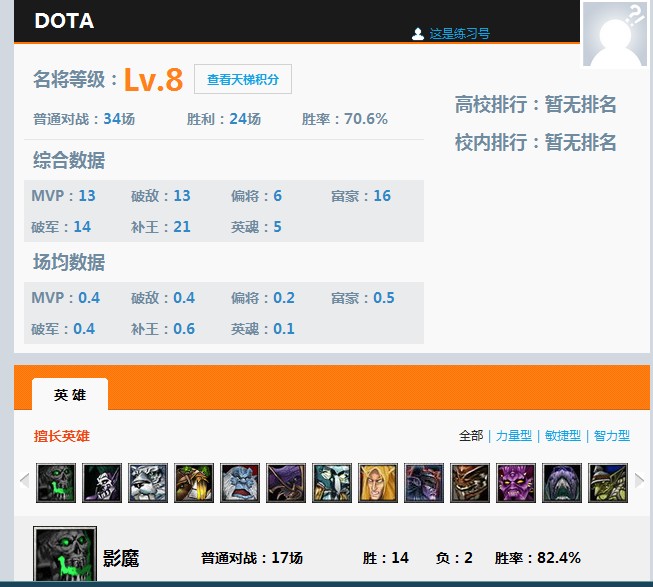Choose the purple demon face hero icon
Screen dimensions: 653x587
516,483
